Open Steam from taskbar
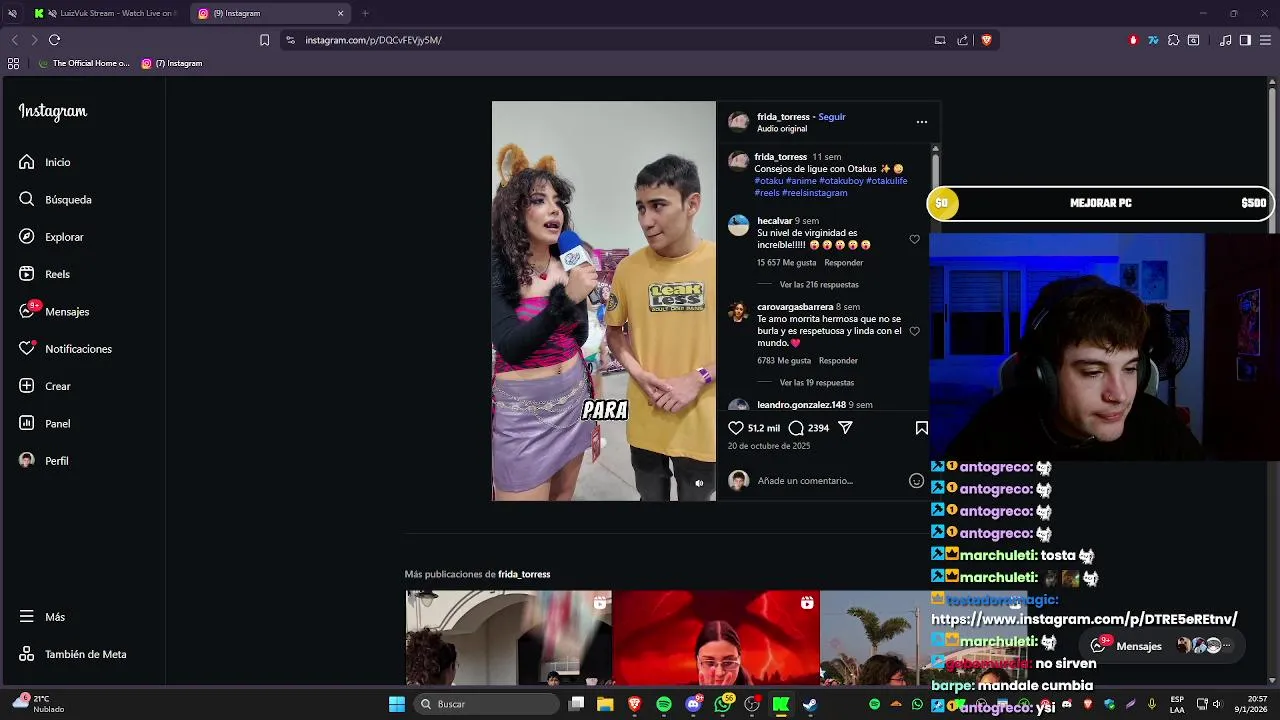 810,704
